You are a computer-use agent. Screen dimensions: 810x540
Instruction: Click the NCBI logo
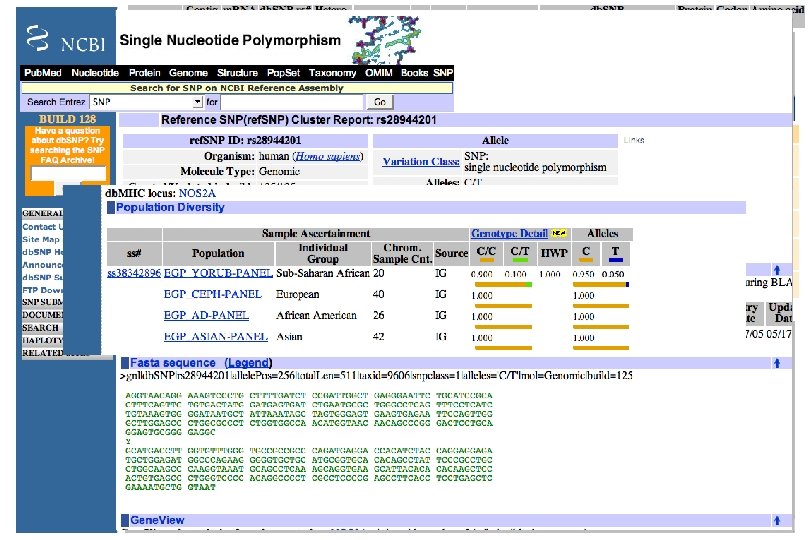click(x=65, y=38)
